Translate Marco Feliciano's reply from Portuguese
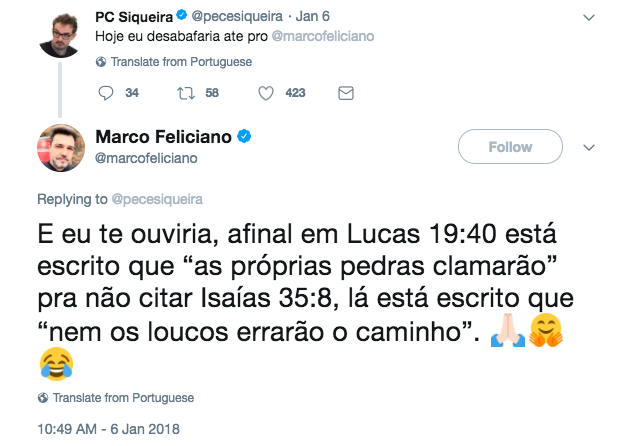 (123, 398)
